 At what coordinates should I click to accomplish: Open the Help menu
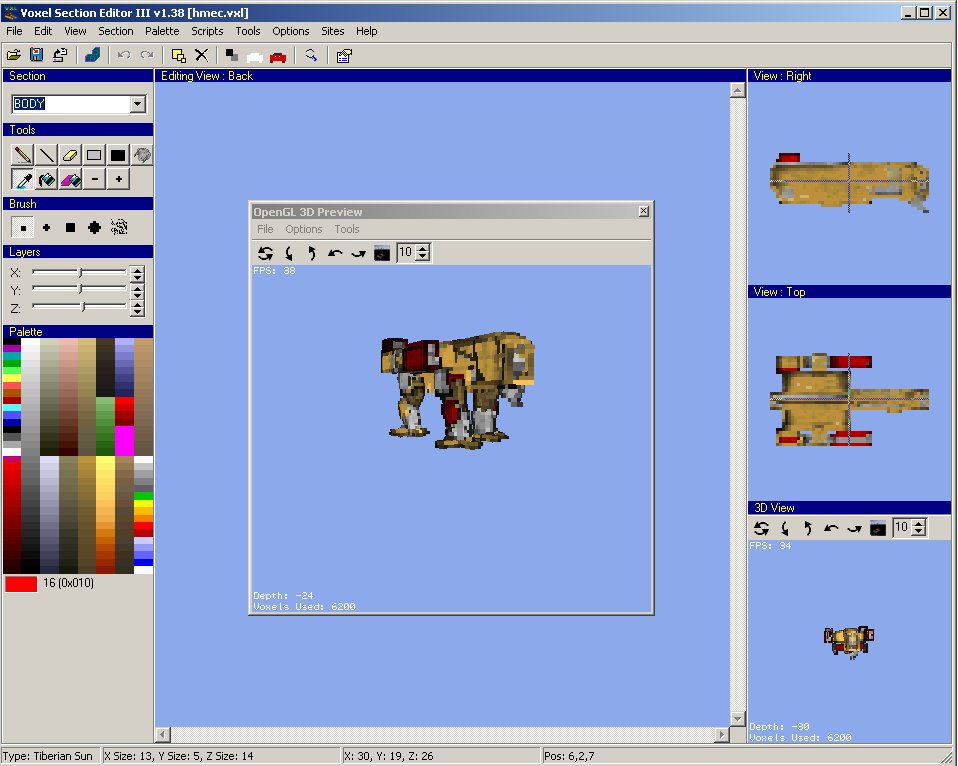(367, 31)
